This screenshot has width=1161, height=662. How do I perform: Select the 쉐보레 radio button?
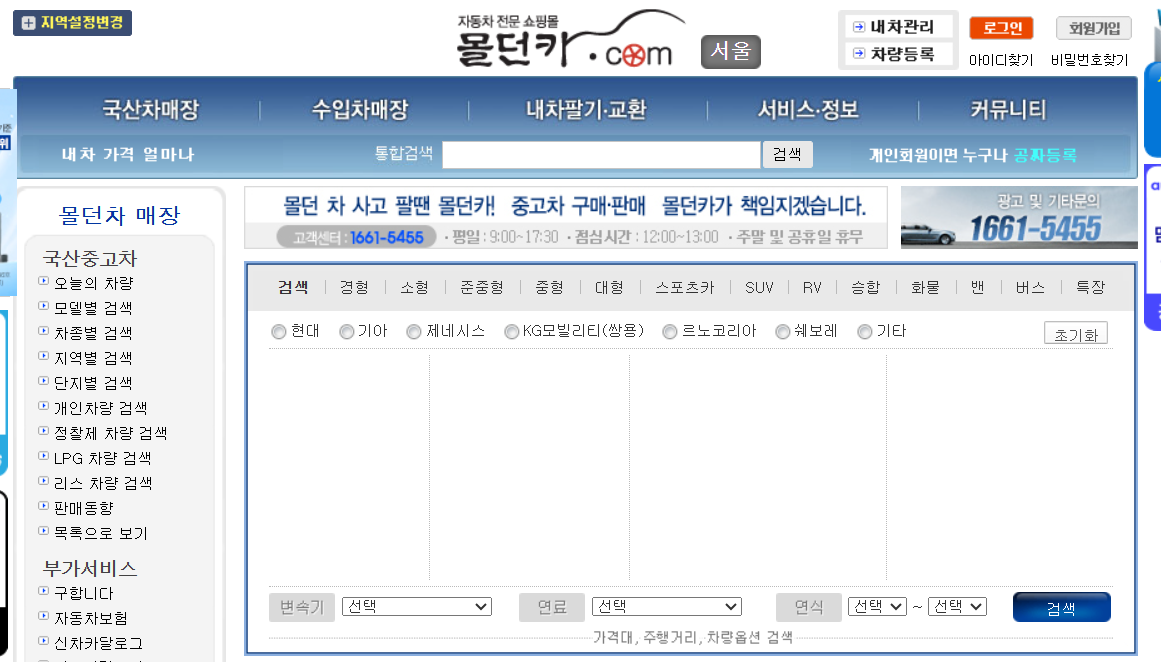tap(783, 332)
